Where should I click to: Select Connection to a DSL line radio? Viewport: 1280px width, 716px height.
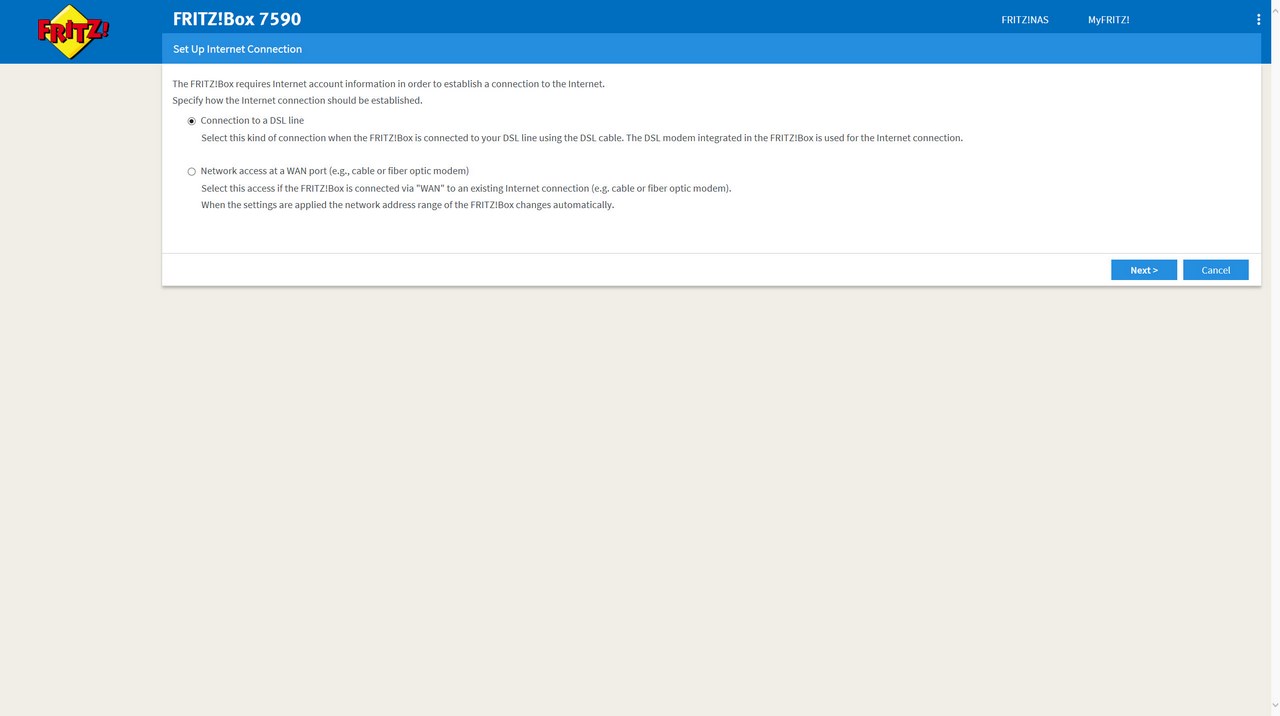tap(192, 121)
